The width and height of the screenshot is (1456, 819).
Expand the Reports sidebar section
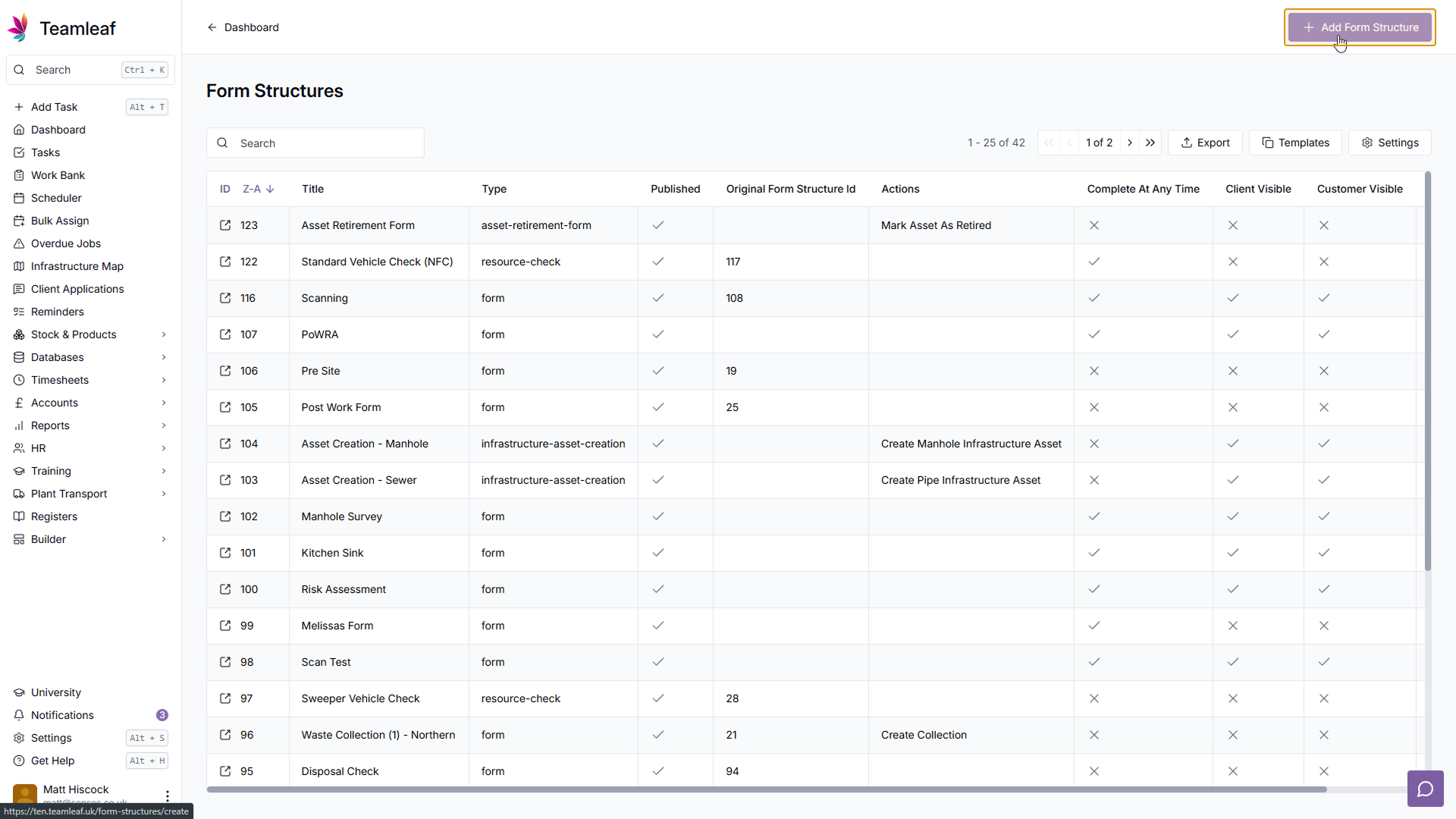point(164,425)
